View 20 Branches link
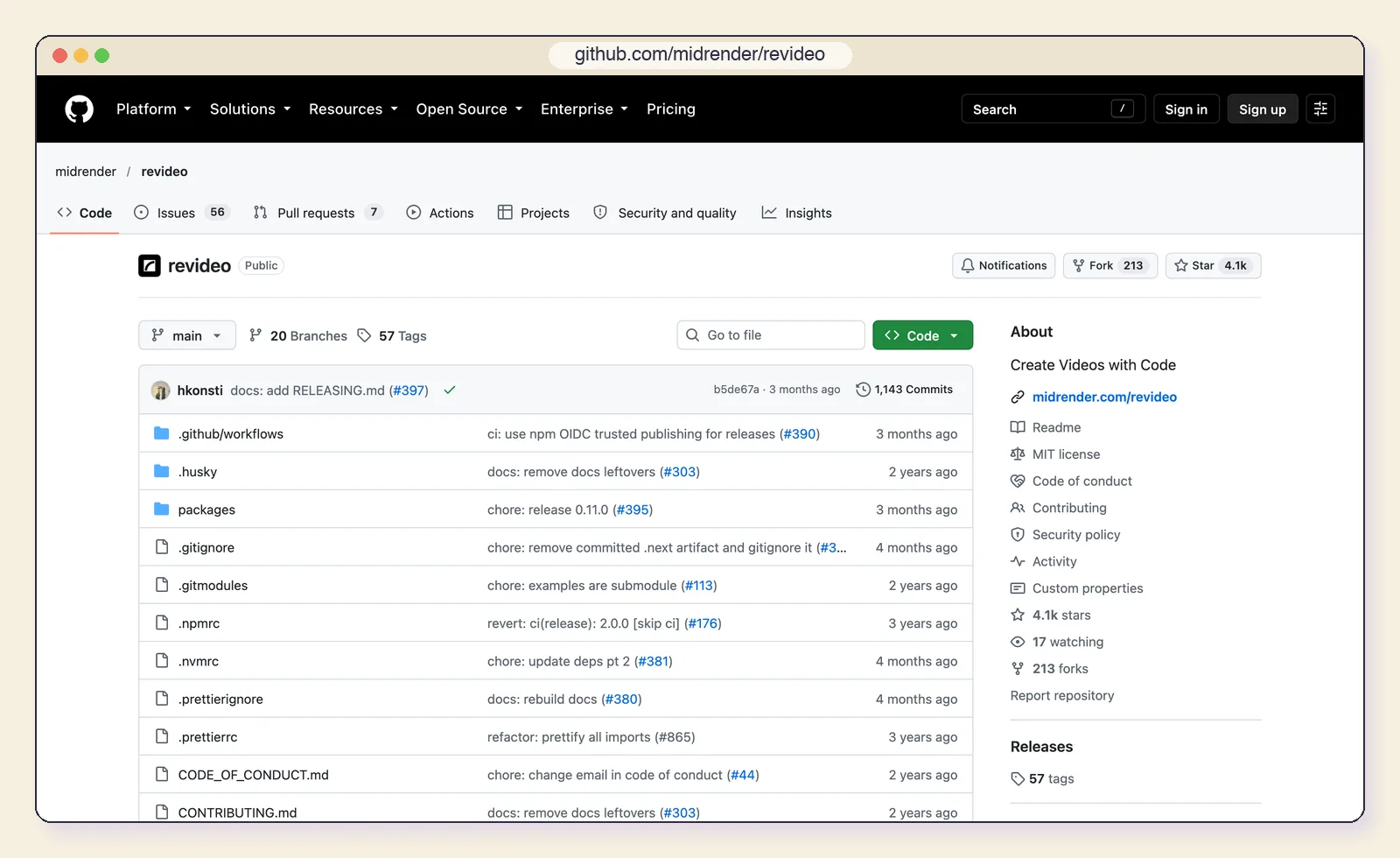 298,336
